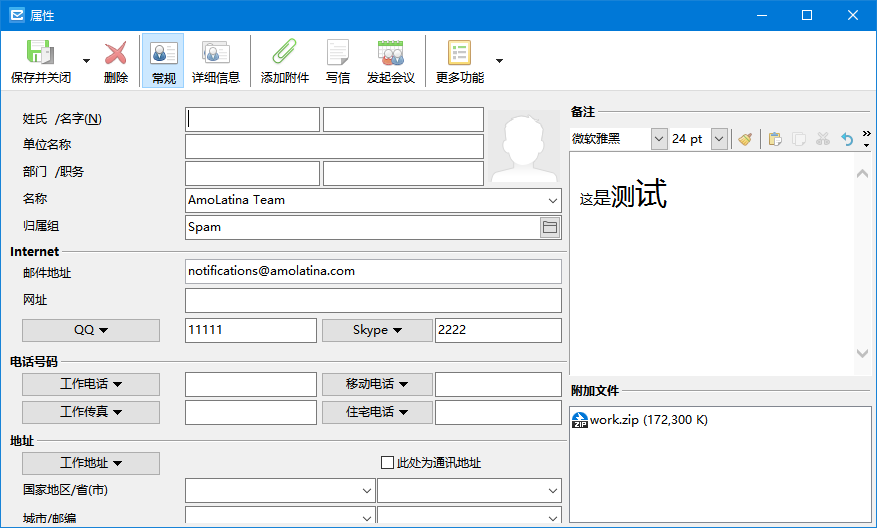The height and width of the screenshot is (528, 877).
Task: Expand the country/region (国家地区) combo box
Action: point(366,491)
